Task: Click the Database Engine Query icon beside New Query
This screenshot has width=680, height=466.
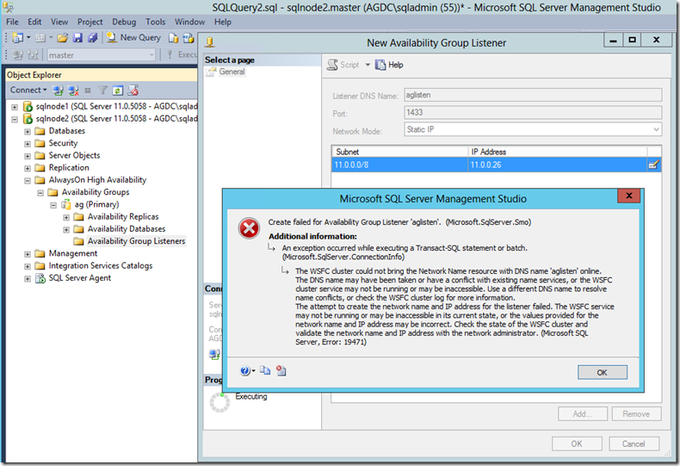Action: [173, 38]
